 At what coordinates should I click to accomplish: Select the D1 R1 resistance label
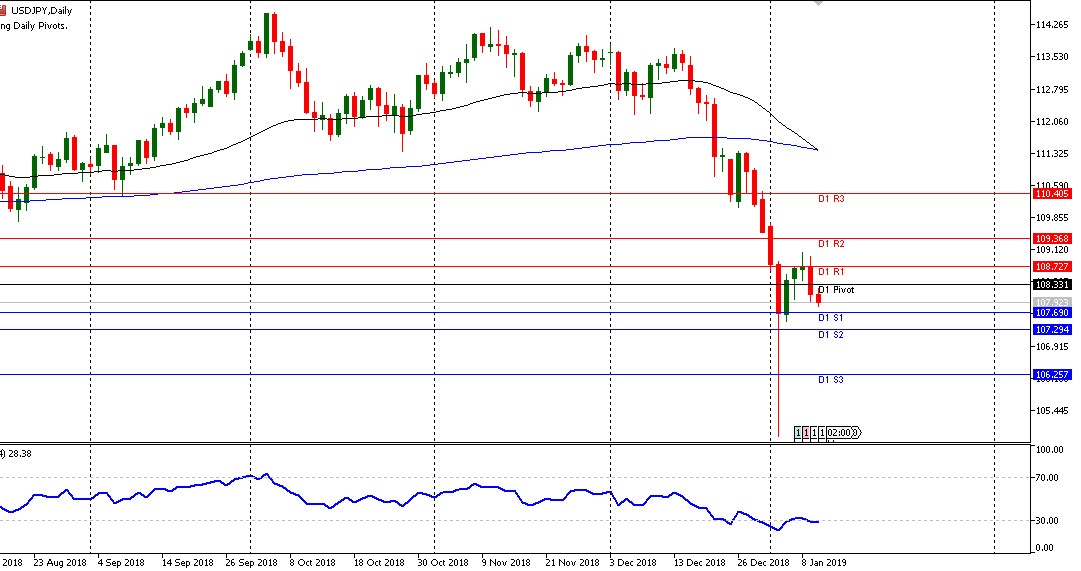(831, 272)
